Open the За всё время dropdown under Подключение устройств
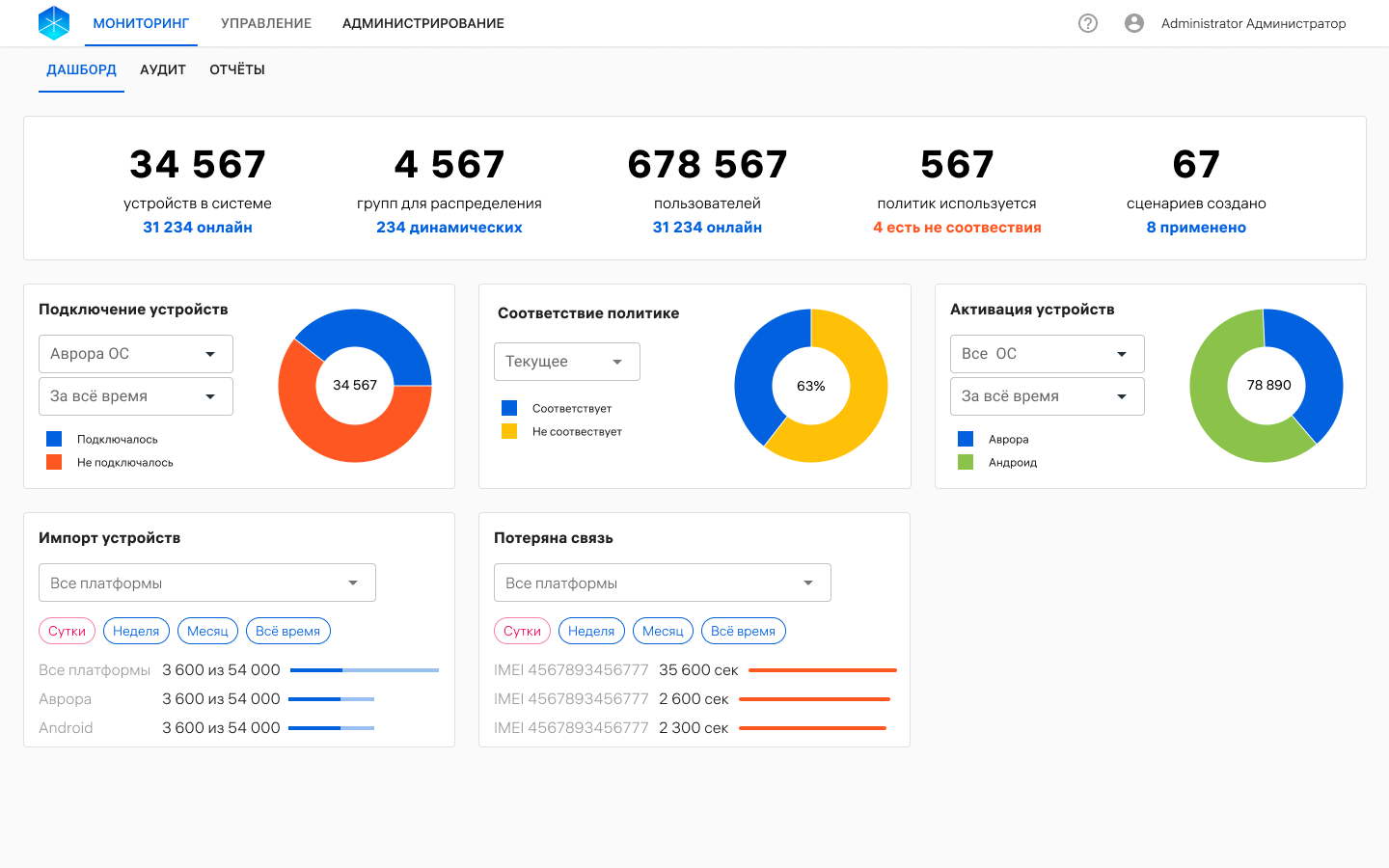 (x=136, y=396)
